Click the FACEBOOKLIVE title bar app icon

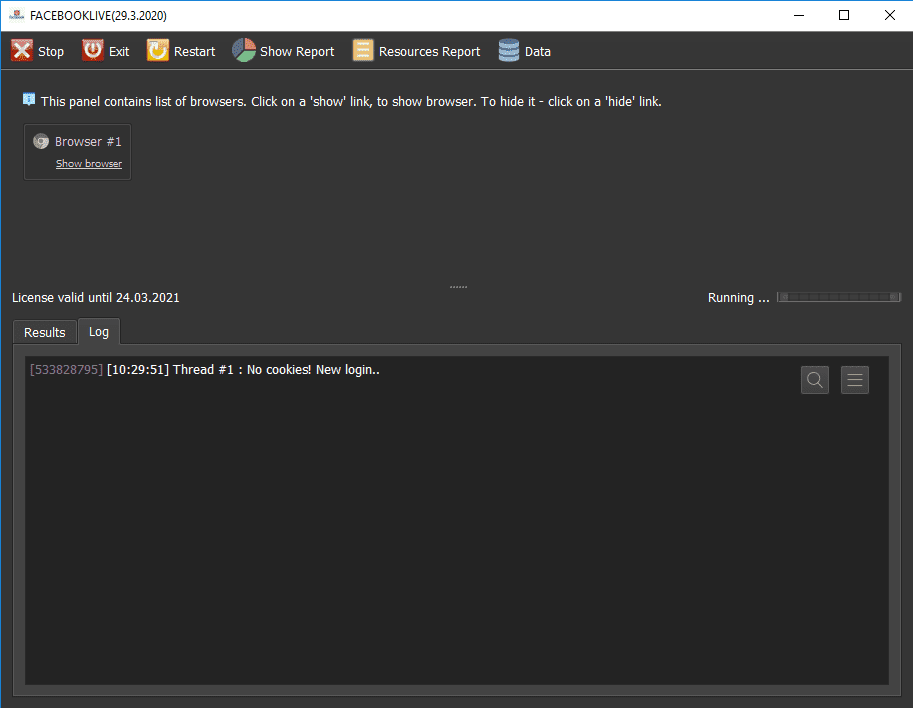click(16, 15)
